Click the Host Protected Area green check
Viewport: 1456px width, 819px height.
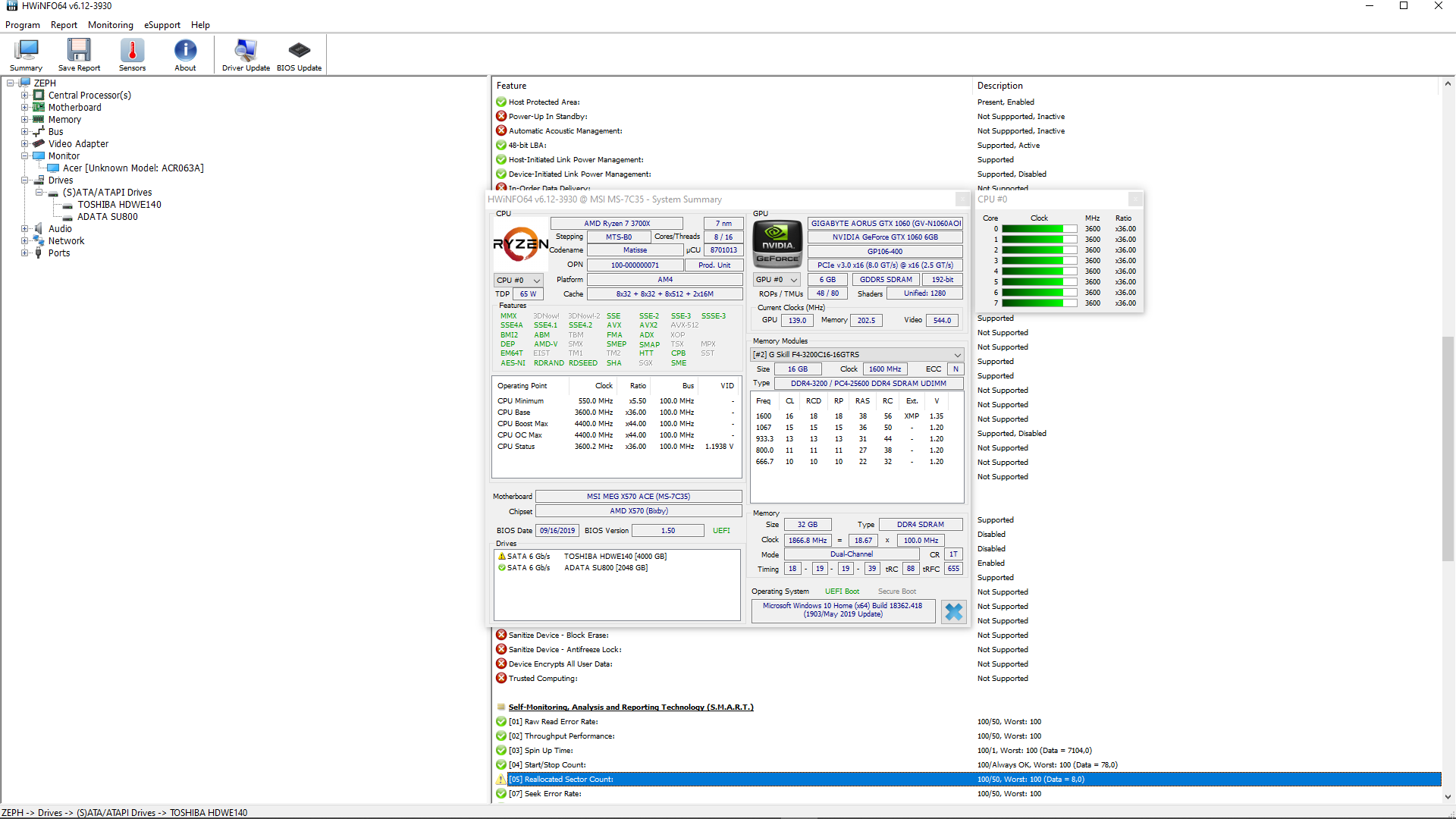point(501,102)
